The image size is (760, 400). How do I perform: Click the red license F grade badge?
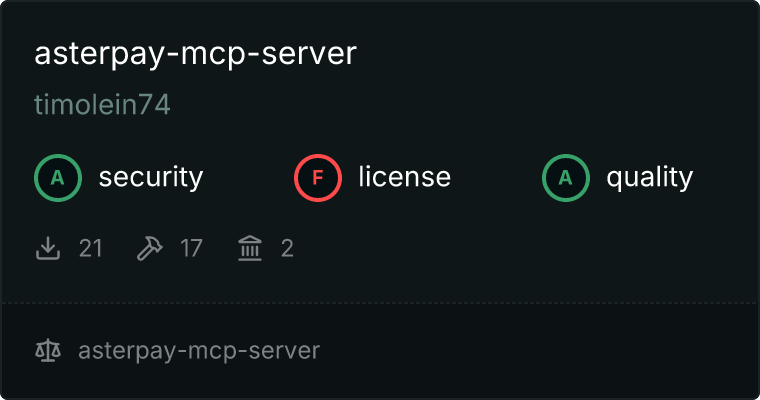(x=318, y=178)
